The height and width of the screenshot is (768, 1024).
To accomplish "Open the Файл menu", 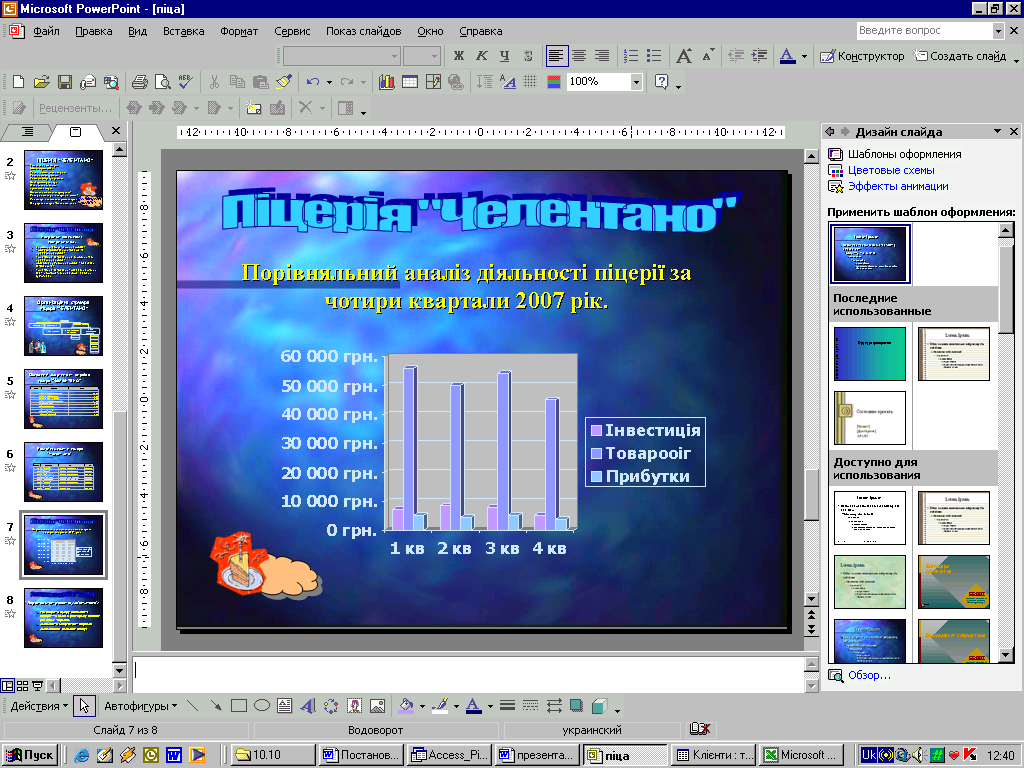I will [x=46, y=31].
